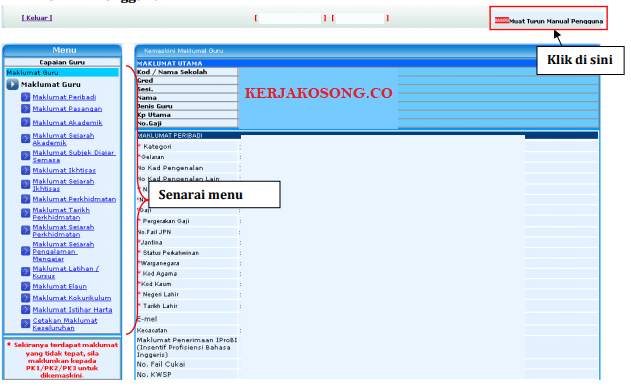Screen dimensions: 631x386
Task: Select the highlighted Maklumat Guru menu item
Action: (x=62, y=72)
